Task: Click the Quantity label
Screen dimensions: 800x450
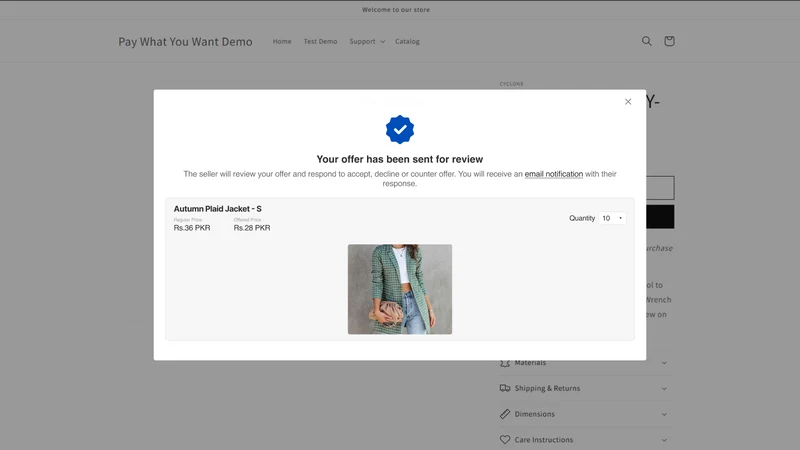Action: point(582,218)
